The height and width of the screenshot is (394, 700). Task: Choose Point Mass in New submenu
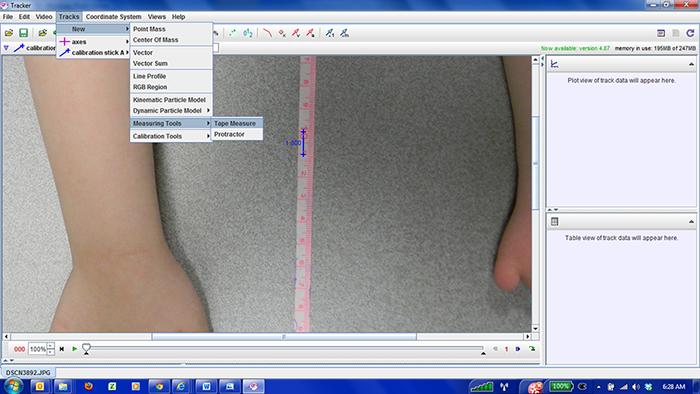tap(171, 29)
